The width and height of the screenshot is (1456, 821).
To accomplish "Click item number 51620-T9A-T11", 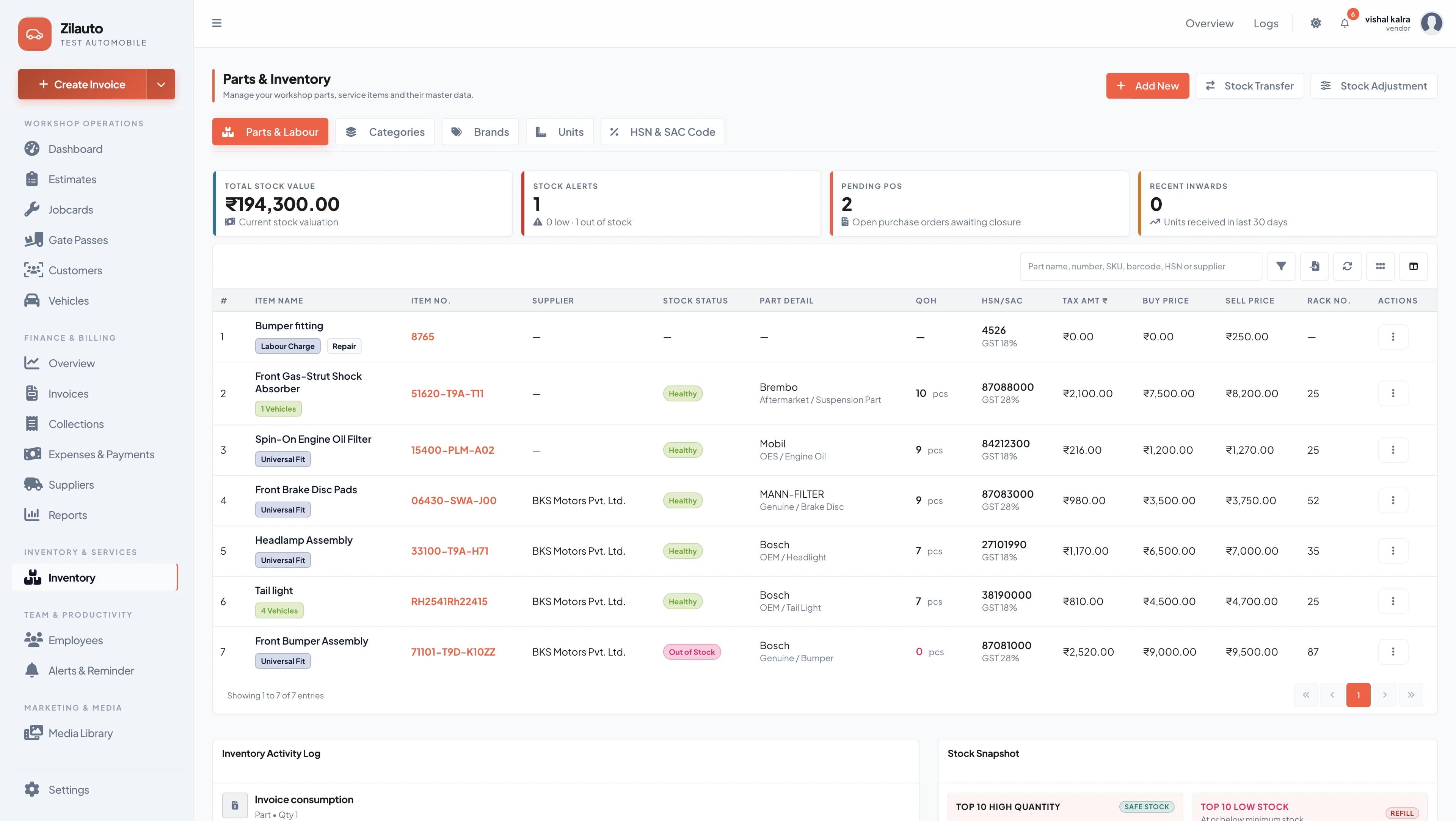I will pos(447,393).
